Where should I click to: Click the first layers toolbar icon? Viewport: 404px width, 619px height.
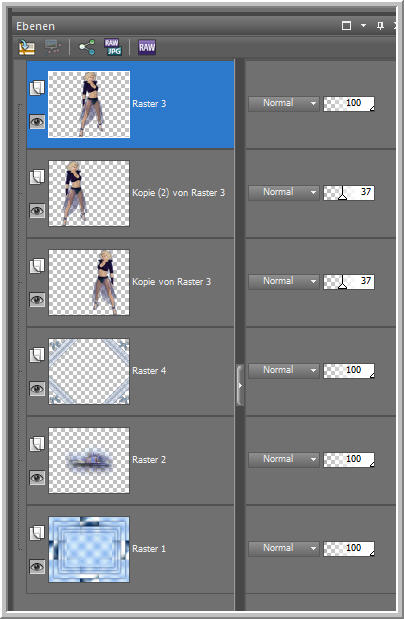(27, 47)
